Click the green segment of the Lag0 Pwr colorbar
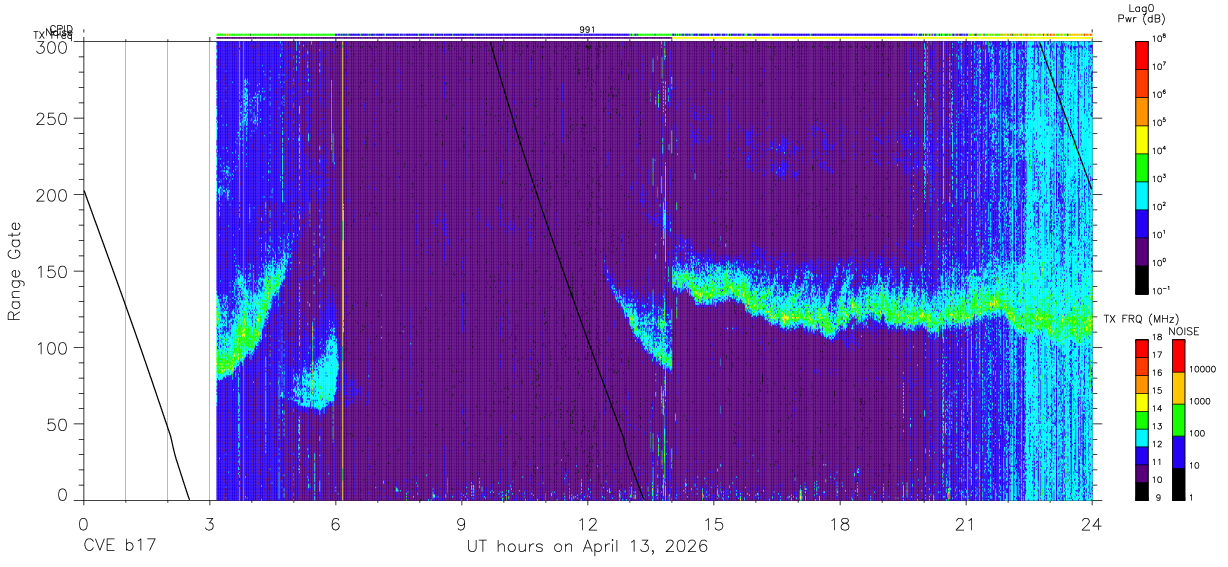 (x=1142, y=167)
